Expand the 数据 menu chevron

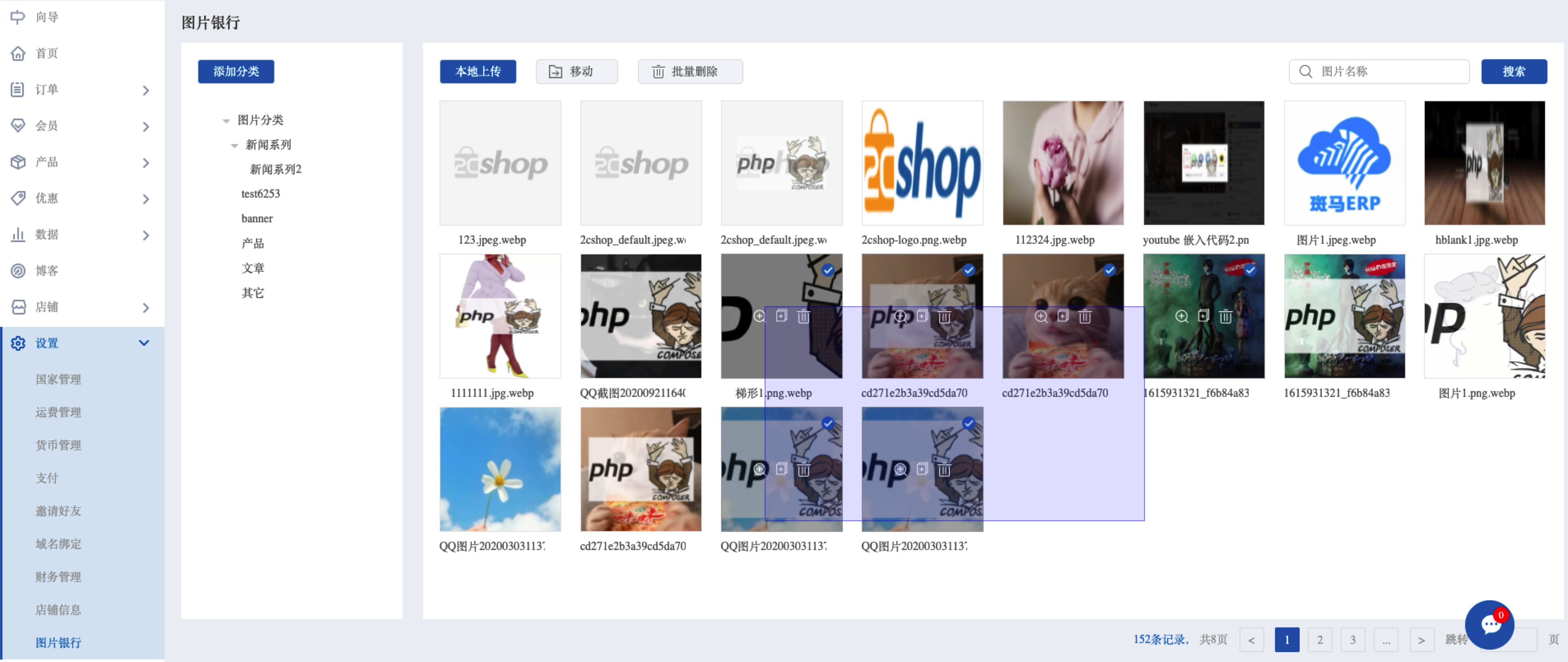click(145, 235)
